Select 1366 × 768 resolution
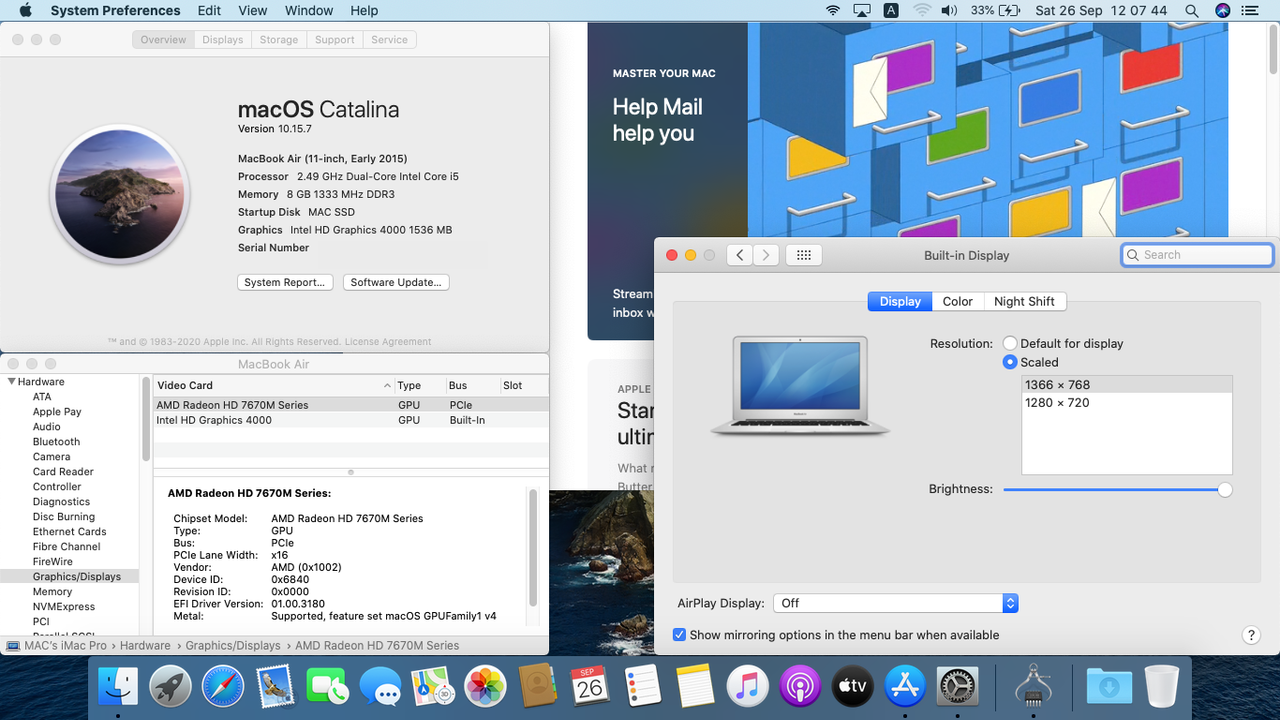This screenshot has height=720, width=1280. click(1127, 385)
